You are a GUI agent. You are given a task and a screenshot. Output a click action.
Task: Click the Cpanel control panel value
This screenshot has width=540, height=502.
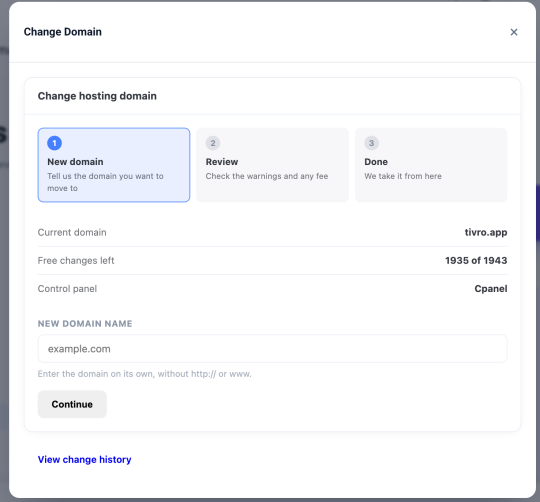(x=491, y=289)
